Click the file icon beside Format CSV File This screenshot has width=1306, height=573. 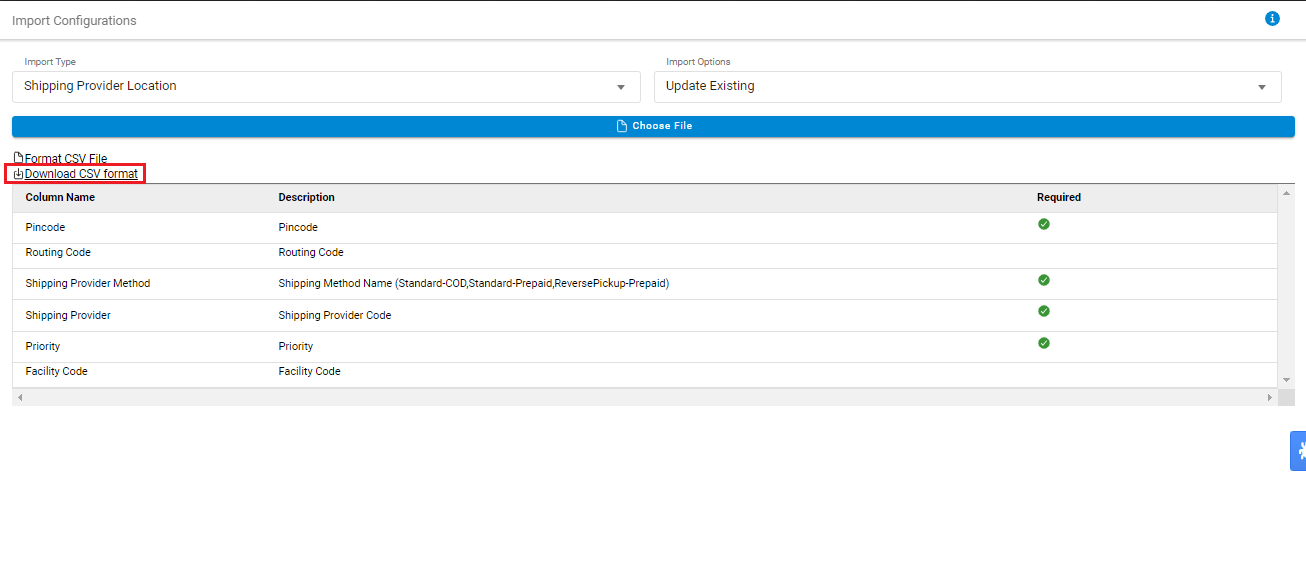coord(18,158)
